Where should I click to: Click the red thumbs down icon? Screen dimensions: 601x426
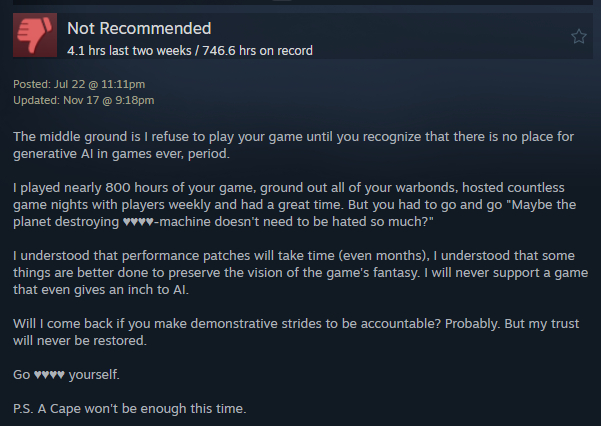34,36
